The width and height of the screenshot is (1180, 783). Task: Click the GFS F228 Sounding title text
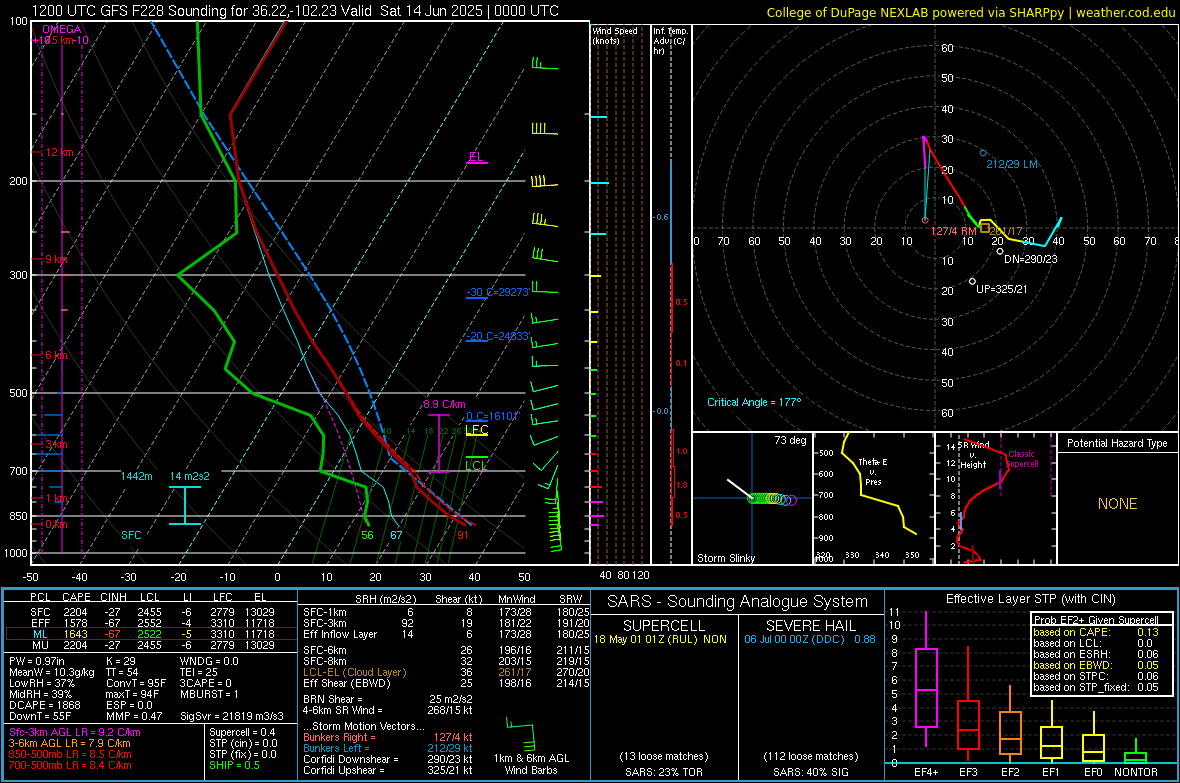294,11
